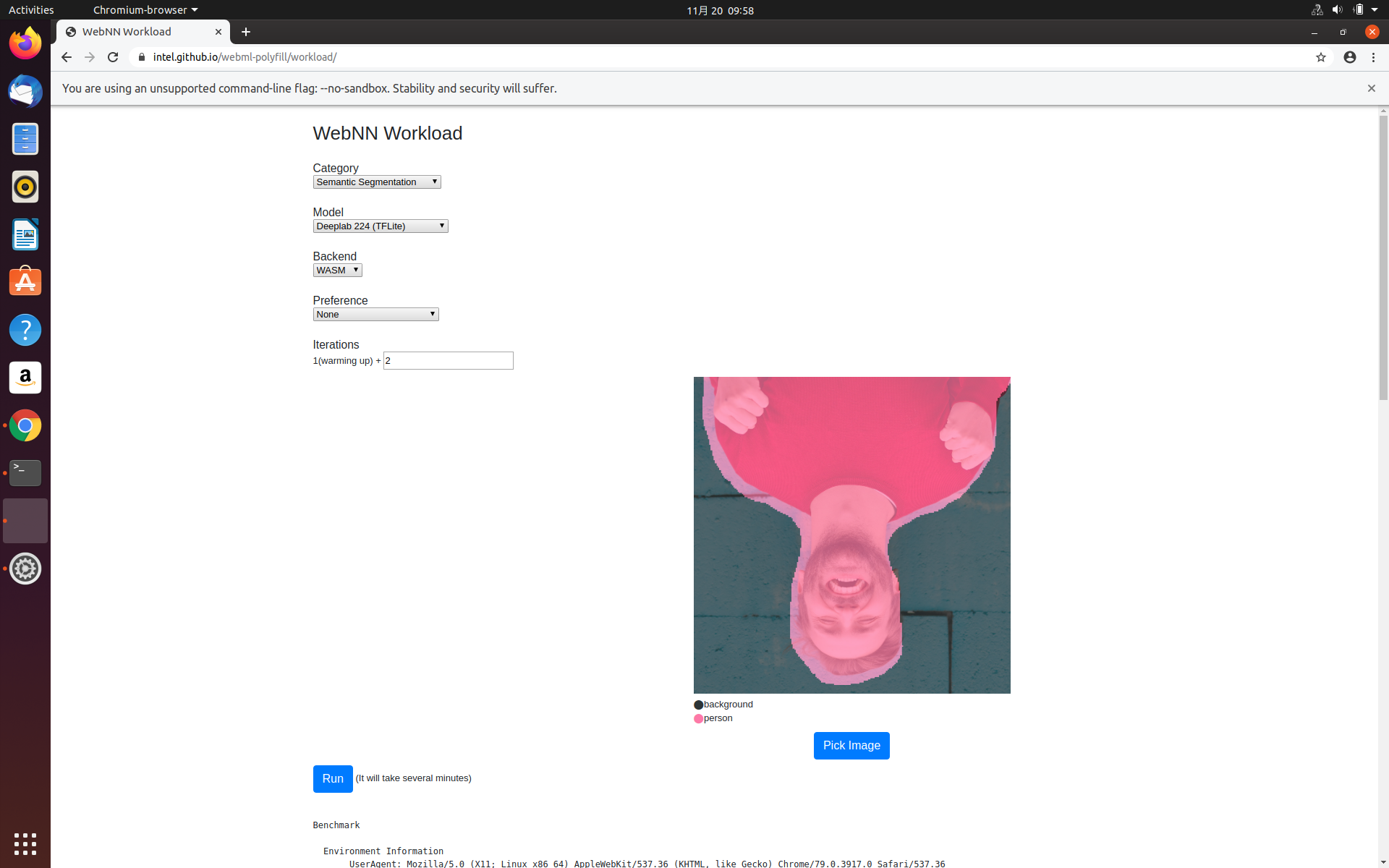Click the Iterations number input field
The image size is (1389, 868).
coord(448,360)
